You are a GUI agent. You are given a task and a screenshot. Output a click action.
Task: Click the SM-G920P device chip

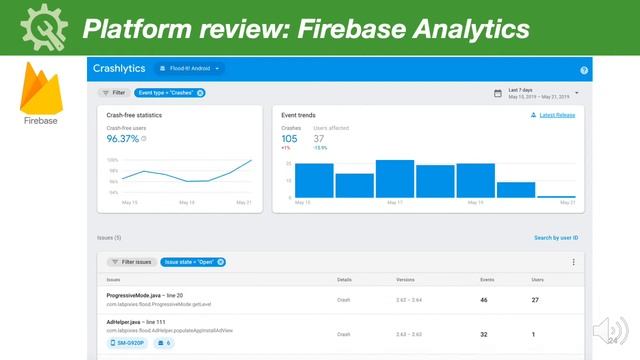127,343
